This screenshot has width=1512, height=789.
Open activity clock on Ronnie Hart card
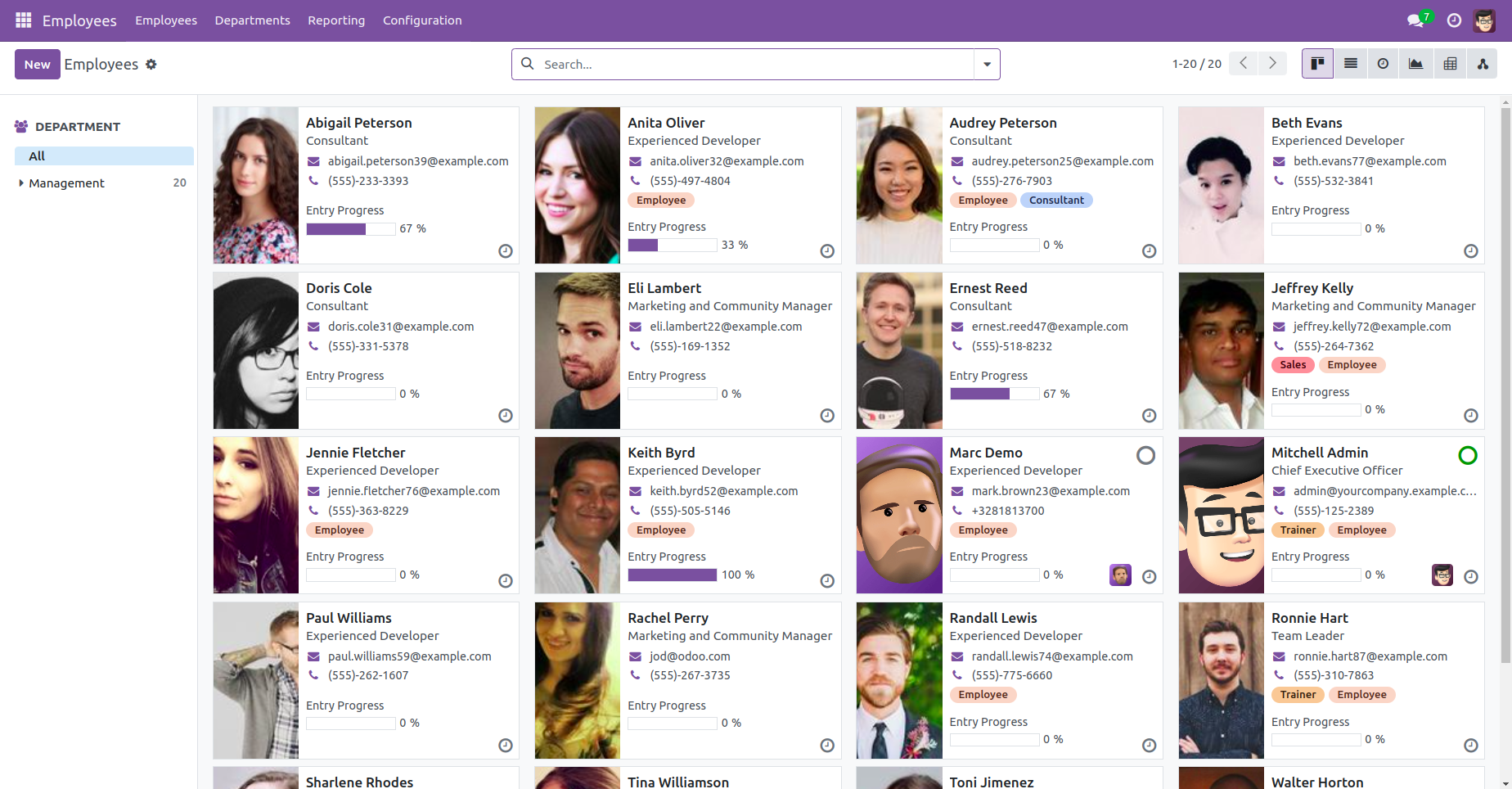(1471, 746)
